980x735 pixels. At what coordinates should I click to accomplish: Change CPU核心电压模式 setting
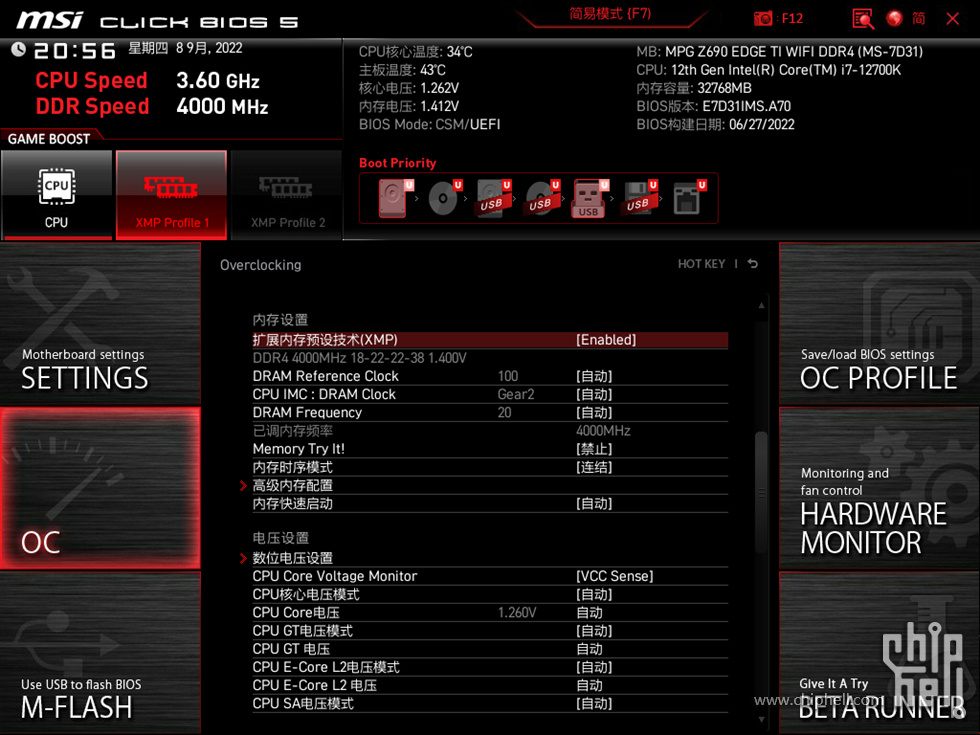click(490, 594)
